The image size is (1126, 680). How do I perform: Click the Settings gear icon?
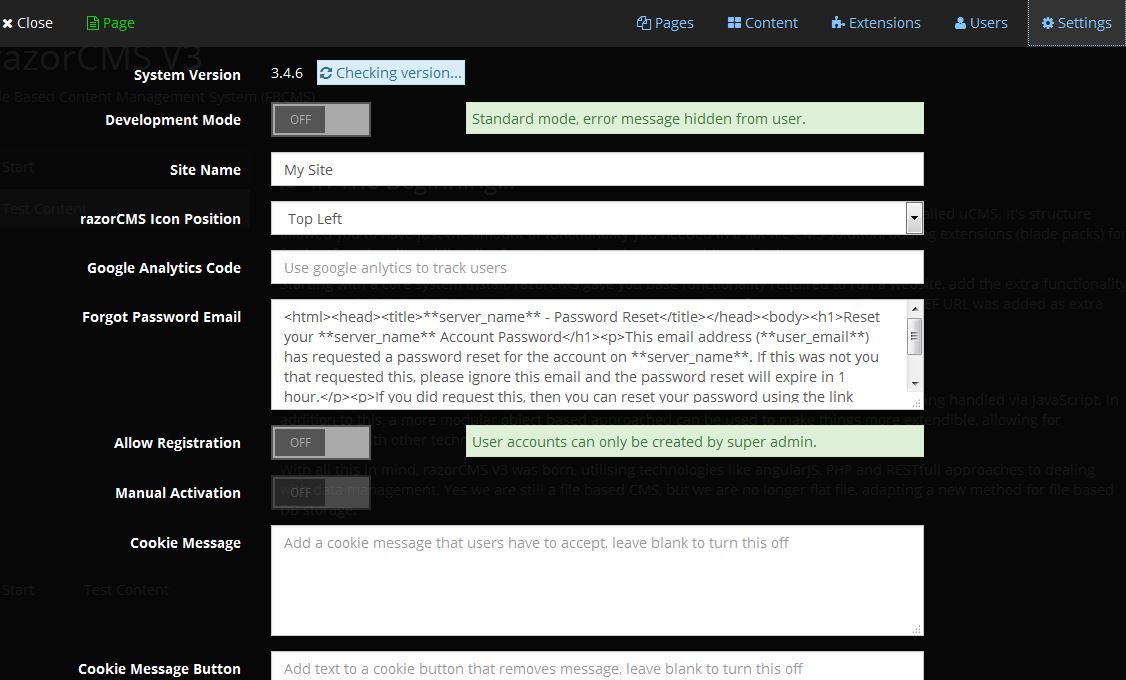[x=1048, y=23]
